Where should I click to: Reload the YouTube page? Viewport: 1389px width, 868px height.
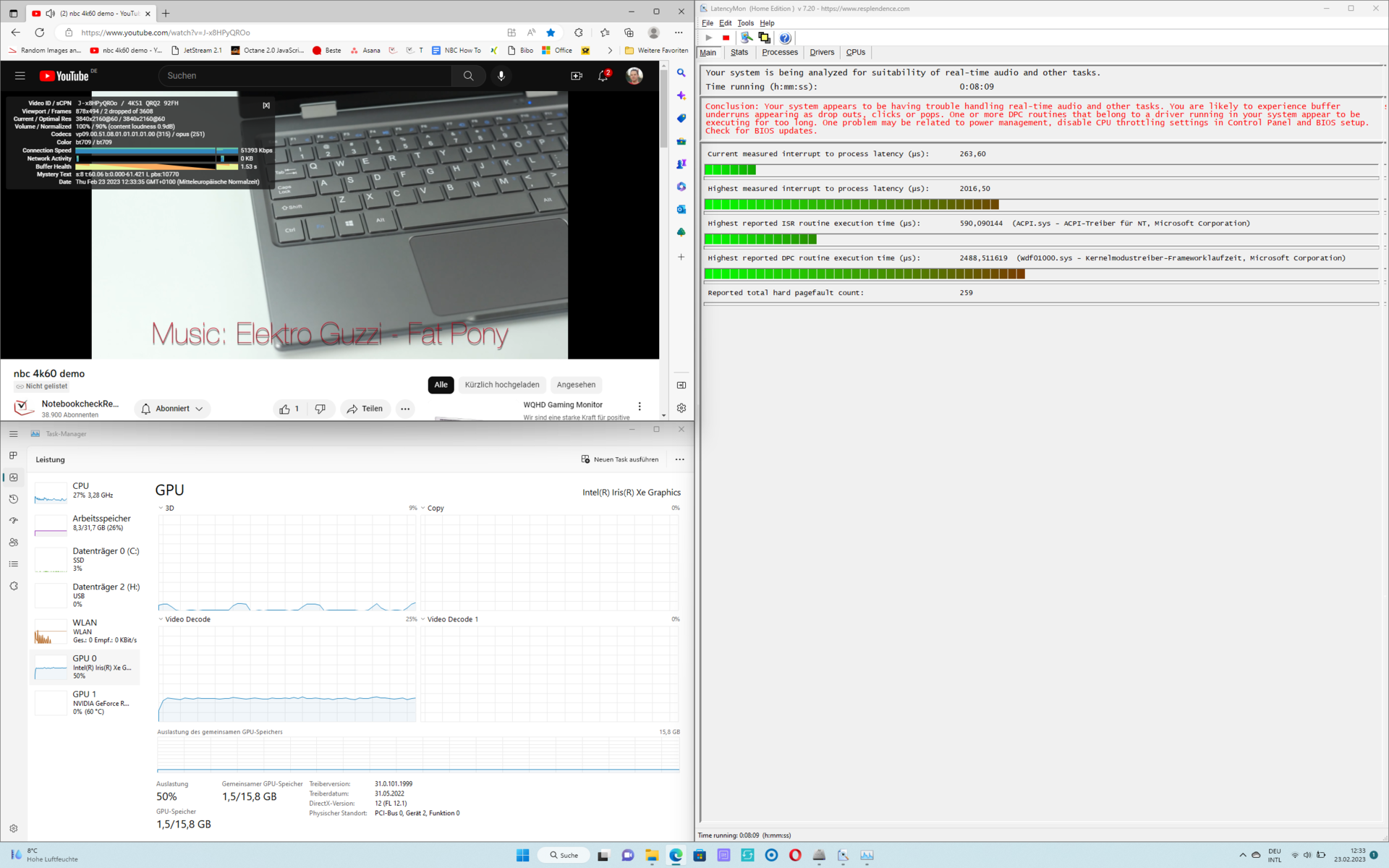pos(40,33)
